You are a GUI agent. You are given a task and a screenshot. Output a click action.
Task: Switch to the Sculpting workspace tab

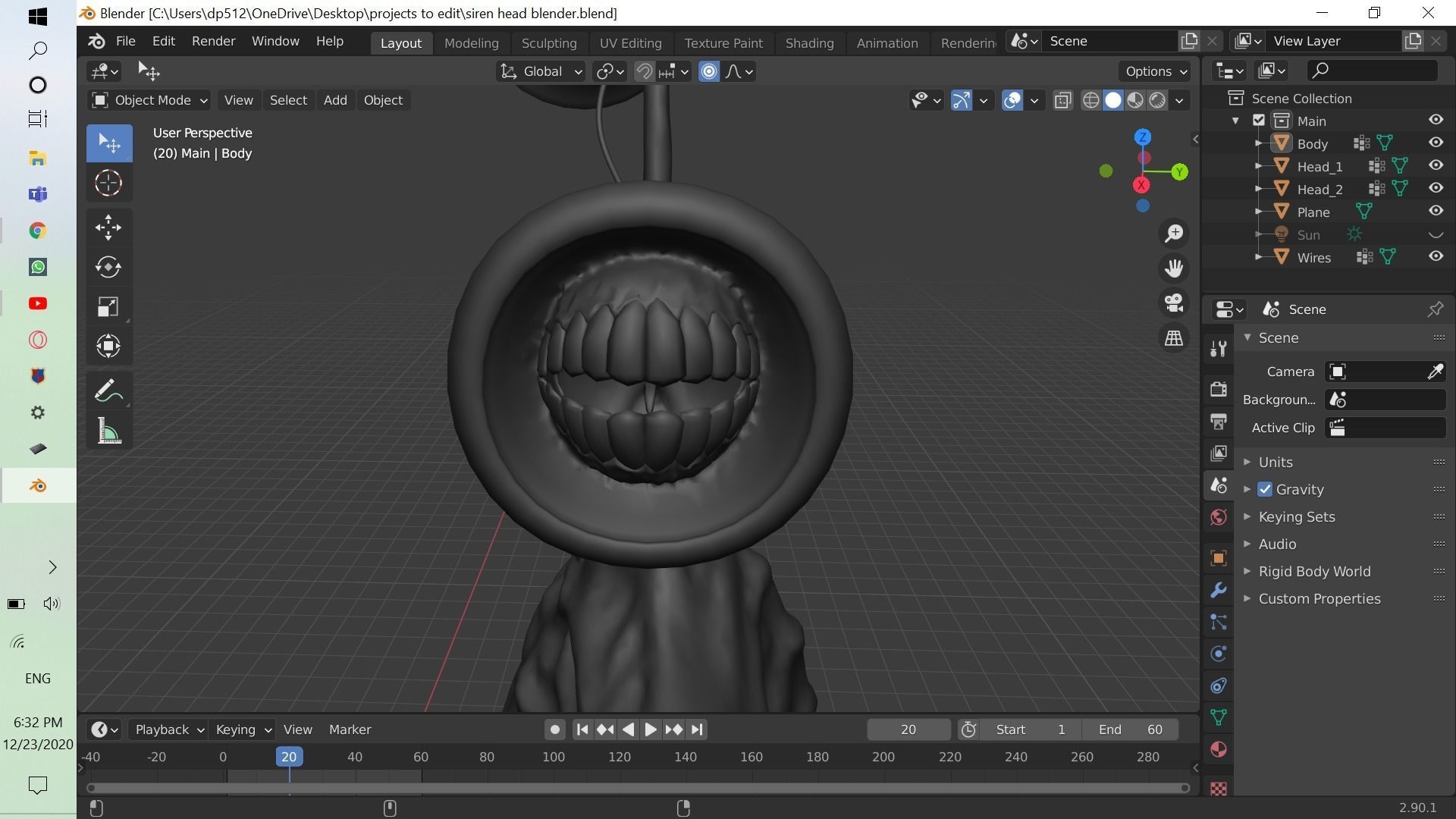coord(549,43)
